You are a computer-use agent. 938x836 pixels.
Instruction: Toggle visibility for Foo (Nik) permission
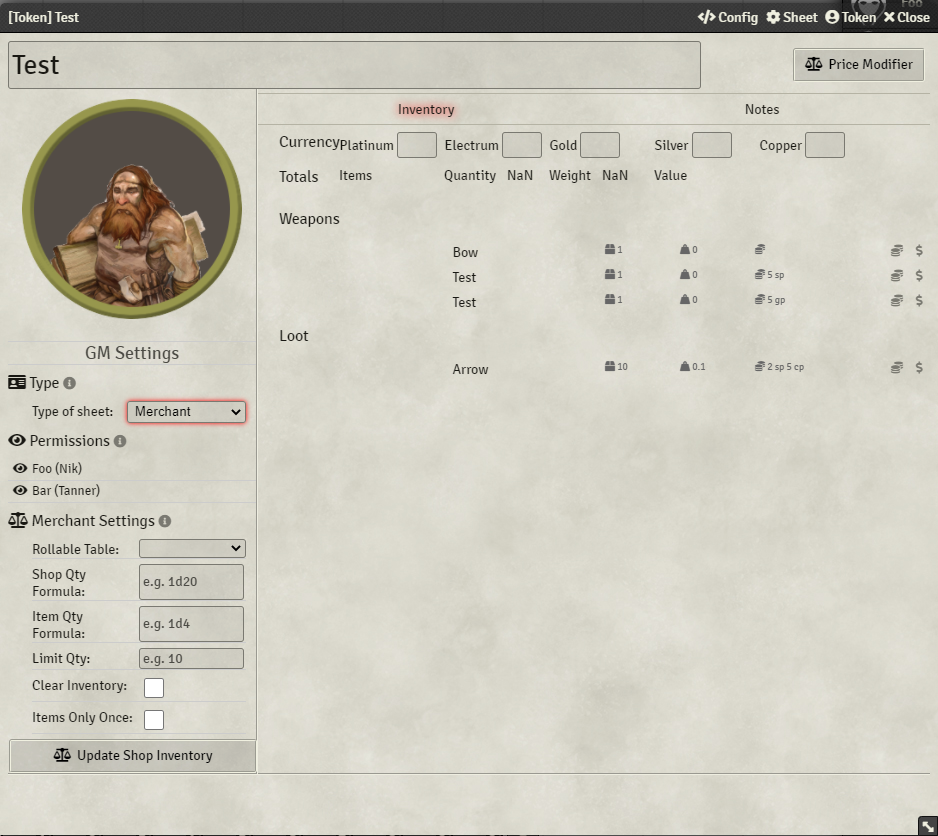(22, 468)
